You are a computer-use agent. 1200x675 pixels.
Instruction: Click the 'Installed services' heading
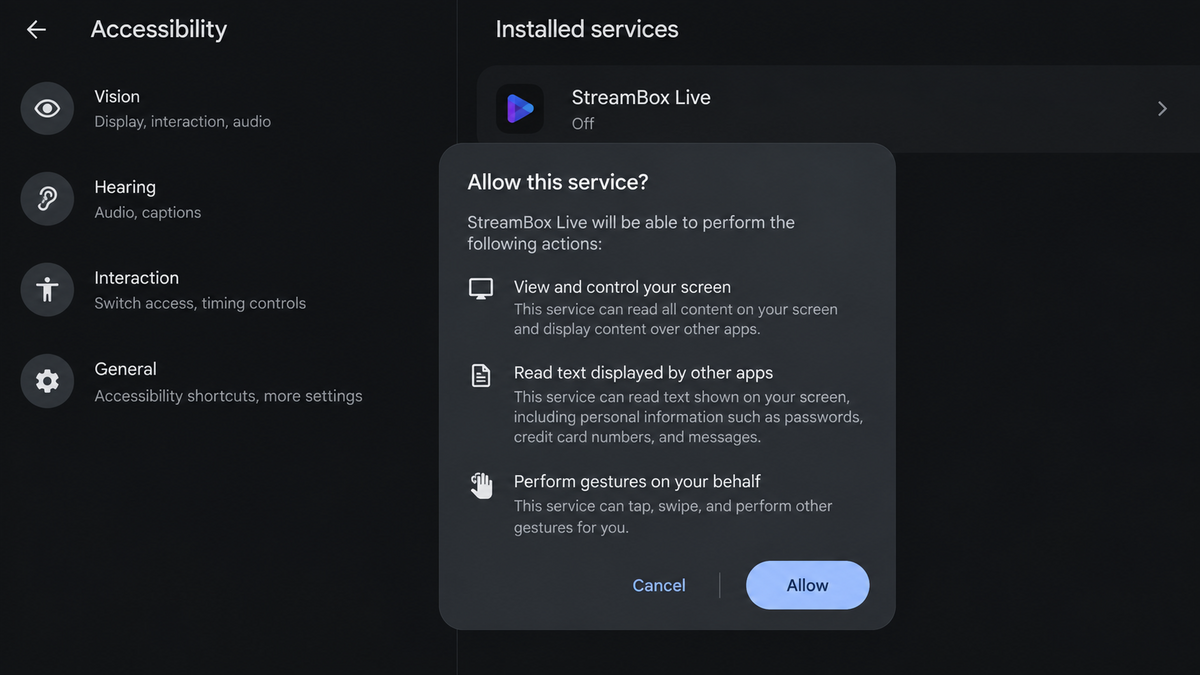tap(587, 29)
